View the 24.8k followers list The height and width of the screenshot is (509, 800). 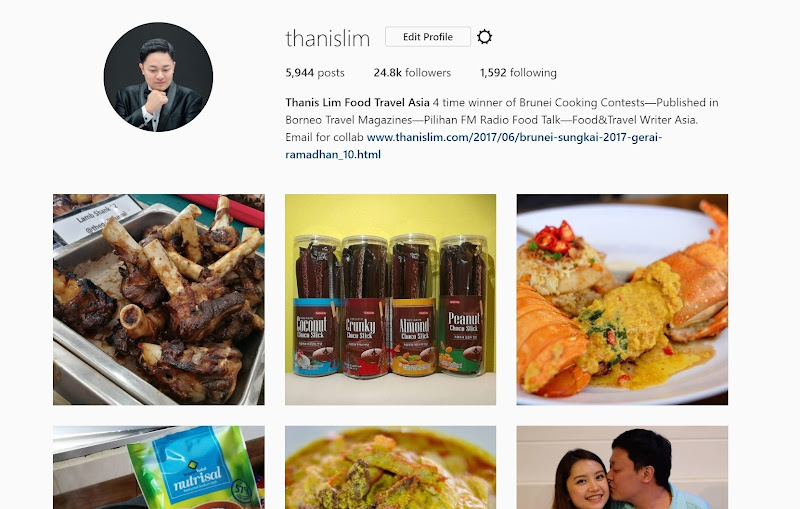(412, 73)
